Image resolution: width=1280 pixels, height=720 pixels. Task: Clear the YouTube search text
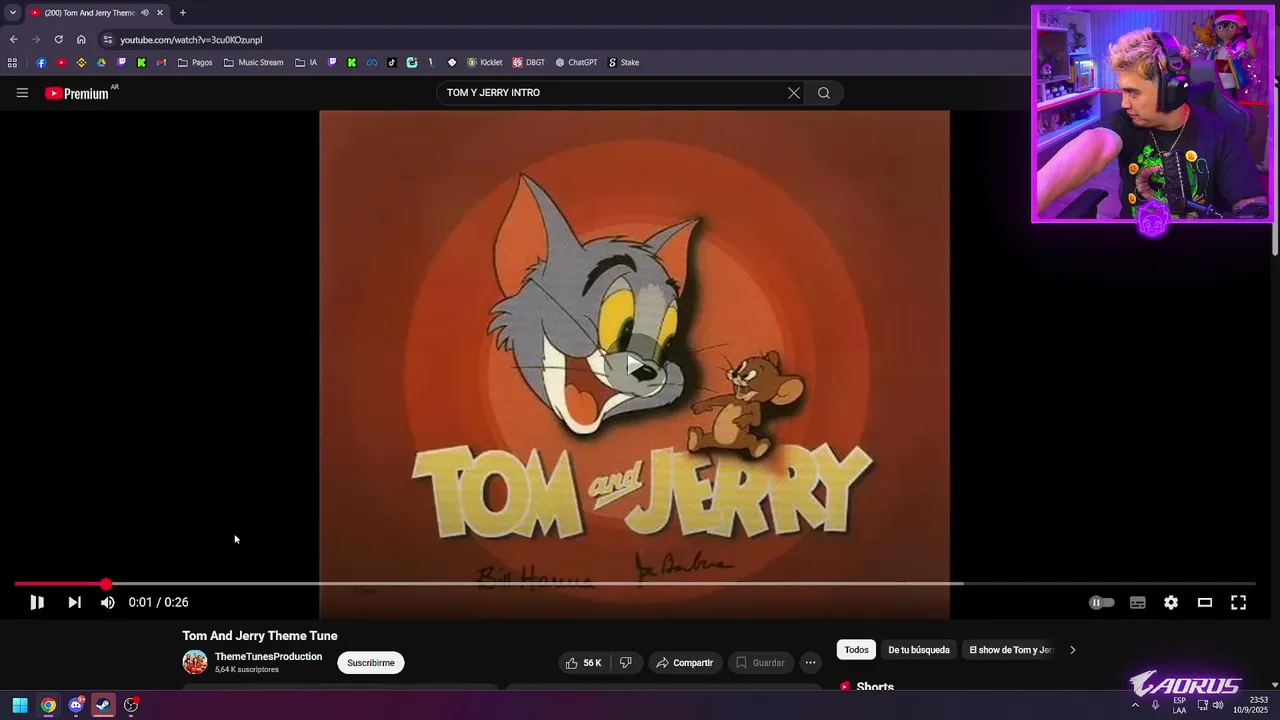point(794,93)
